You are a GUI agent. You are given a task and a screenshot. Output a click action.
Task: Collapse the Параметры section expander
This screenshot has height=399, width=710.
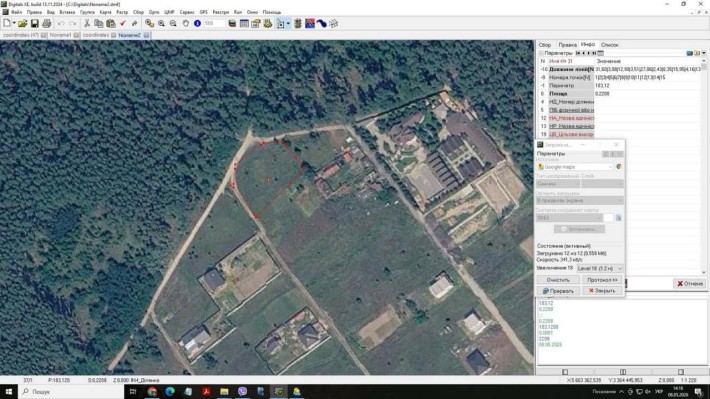pyautogui.click(x=541, y=53)
